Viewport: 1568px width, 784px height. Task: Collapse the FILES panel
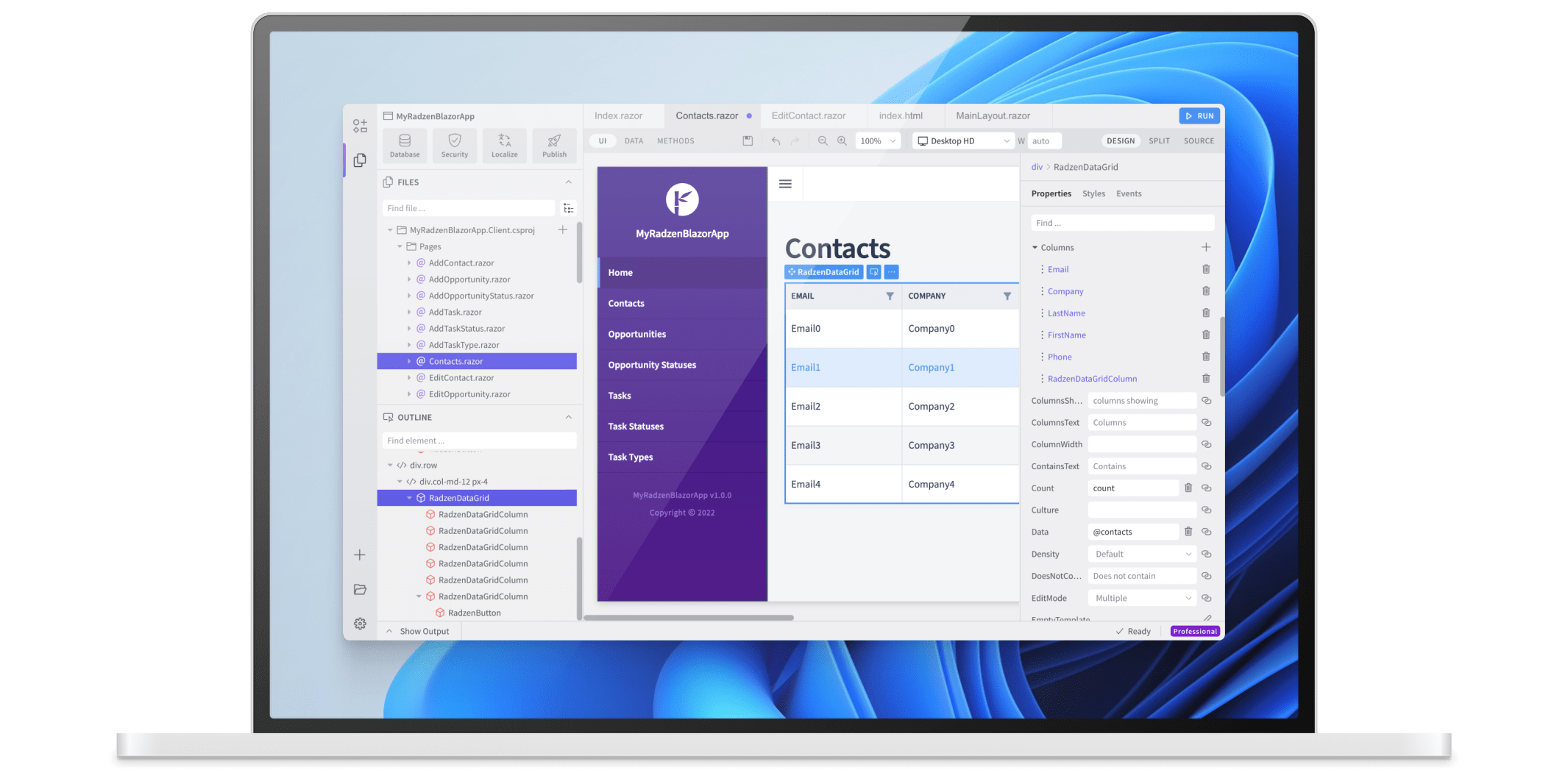pos(568,182)
